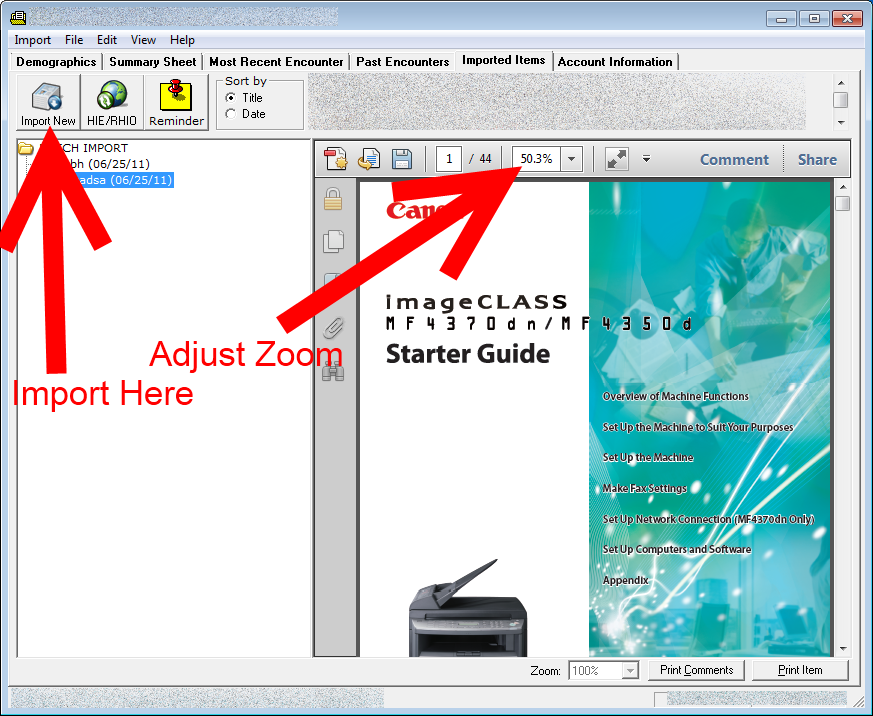This screenshot has width=873, height=716.
Task: Save the PDF with the floppy disk icon
Action: click(401, 159)
